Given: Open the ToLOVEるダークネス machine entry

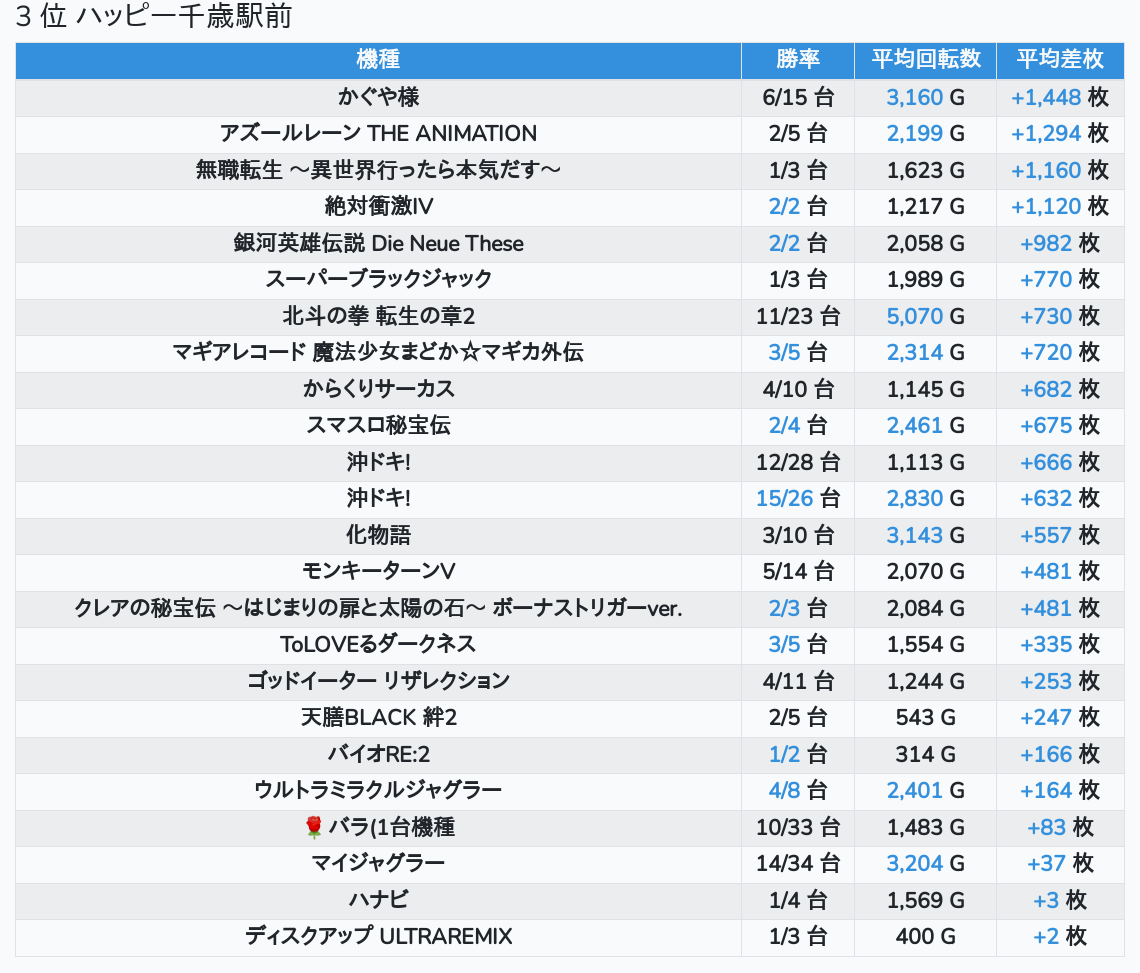Looking at the screenshot, I should click(x=378, y=644).
